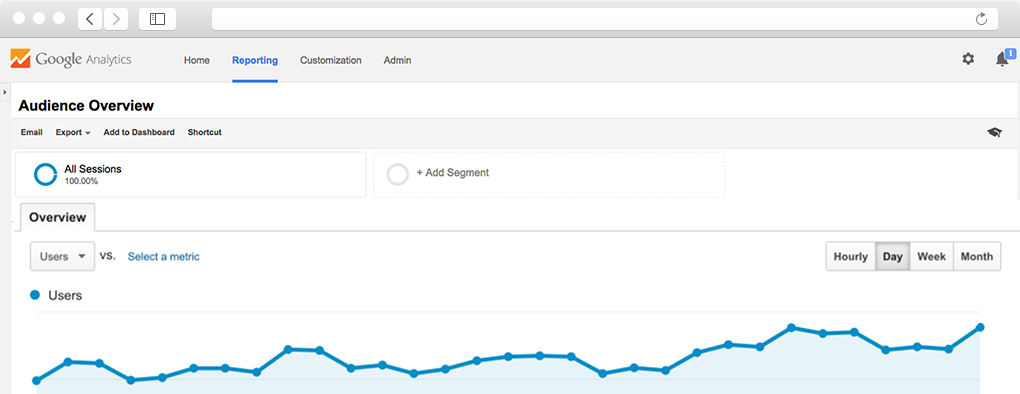Click the last data point on Users graph
The height and width of the screenshot is (394, 1020).
click(x=980, y=328)
